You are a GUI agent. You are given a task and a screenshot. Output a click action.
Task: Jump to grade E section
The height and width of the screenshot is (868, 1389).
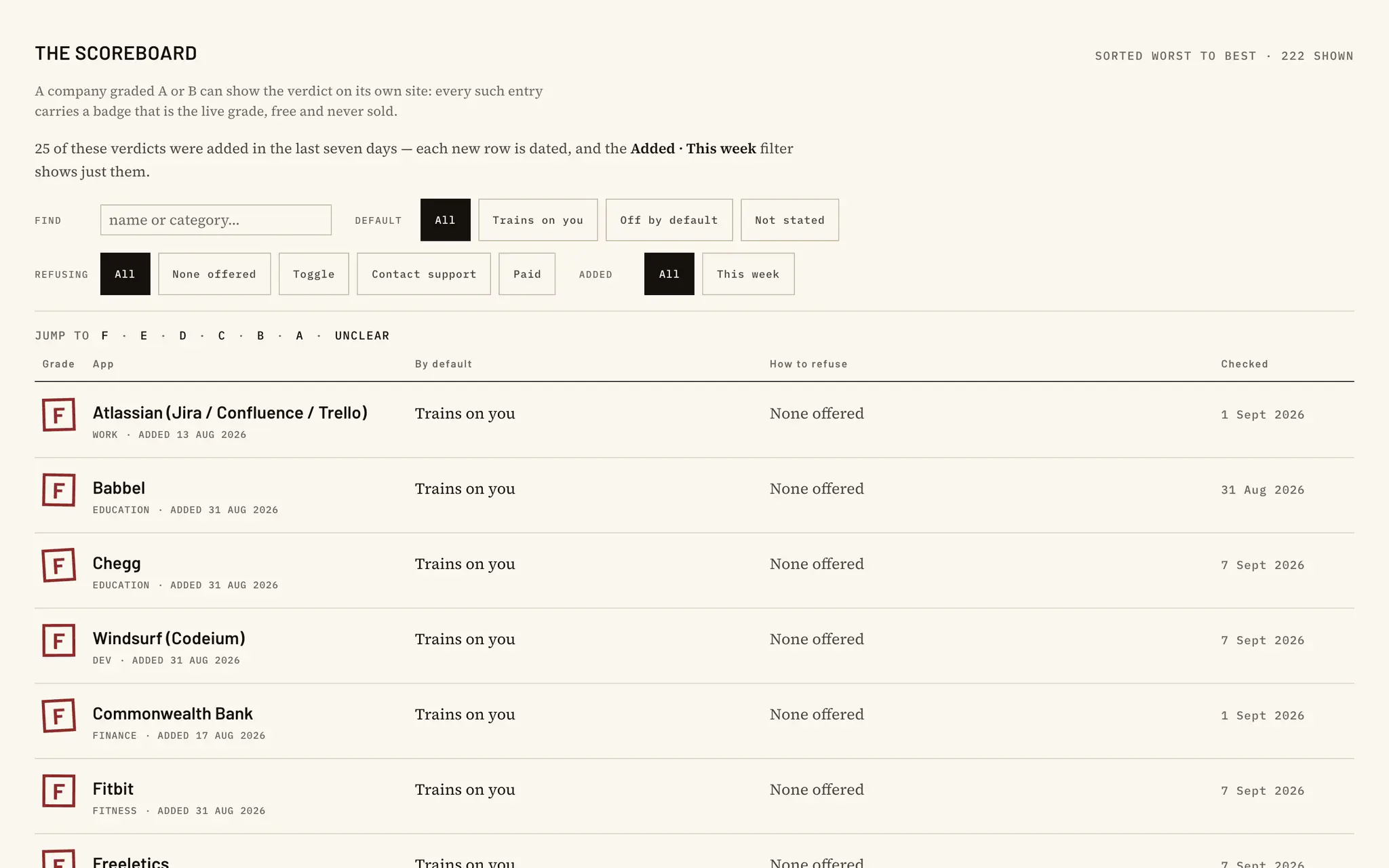tap(144, 336)
